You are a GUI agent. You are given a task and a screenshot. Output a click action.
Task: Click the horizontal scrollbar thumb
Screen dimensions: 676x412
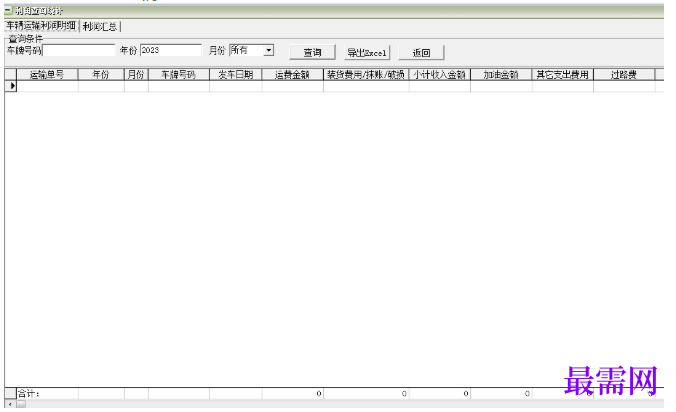point(21,404)
